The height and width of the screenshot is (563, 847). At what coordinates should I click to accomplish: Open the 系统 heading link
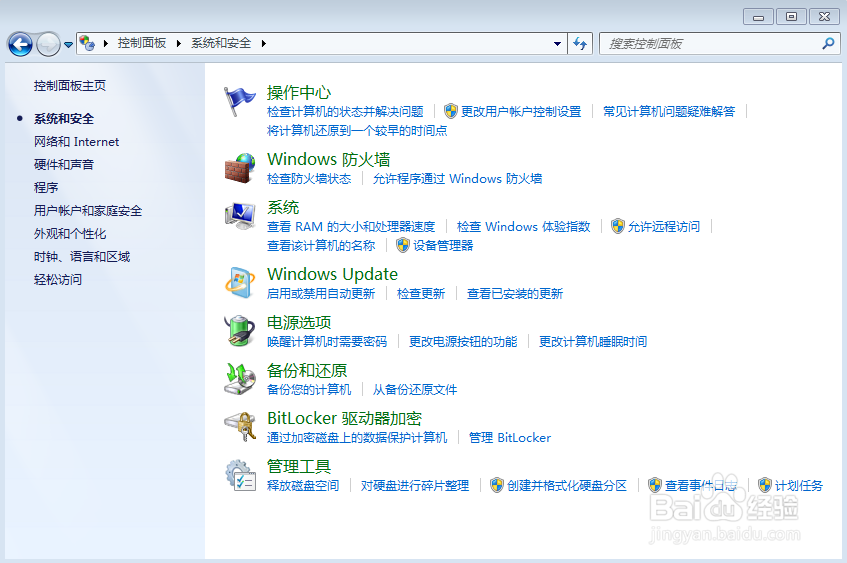coord(283,207)
